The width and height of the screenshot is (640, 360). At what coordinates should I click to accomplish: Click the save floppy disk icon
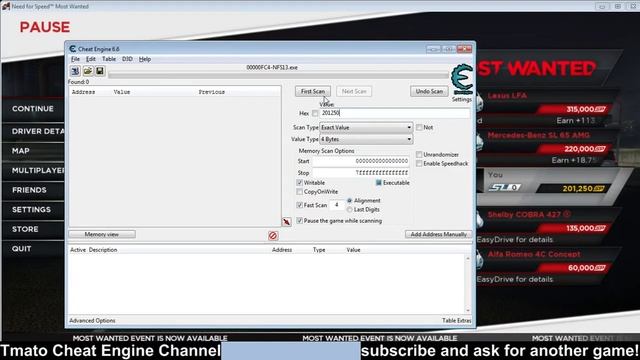pyautogui.click(x=100, y=71)
